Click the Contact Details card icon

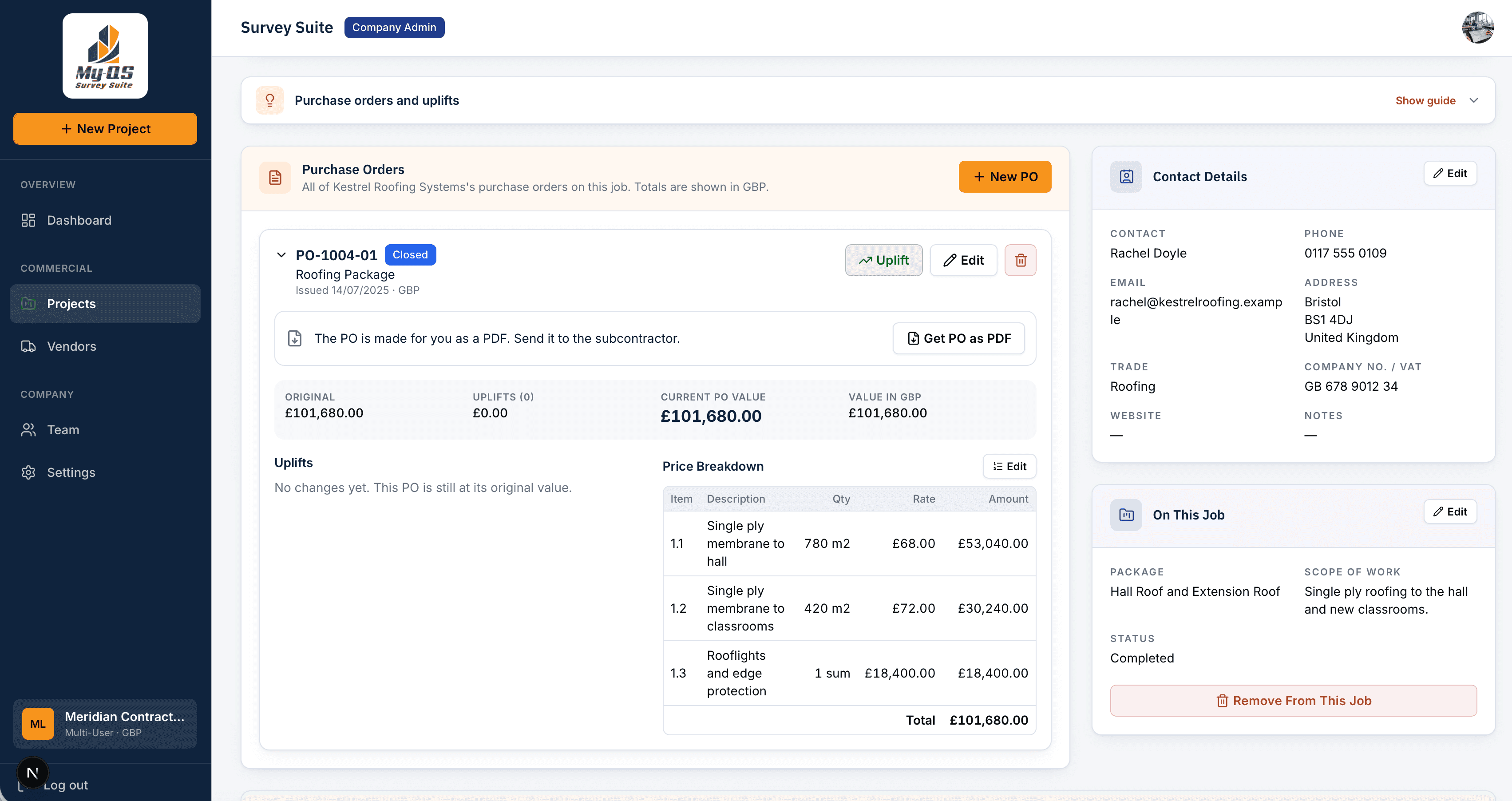[x=1126, y=177]
